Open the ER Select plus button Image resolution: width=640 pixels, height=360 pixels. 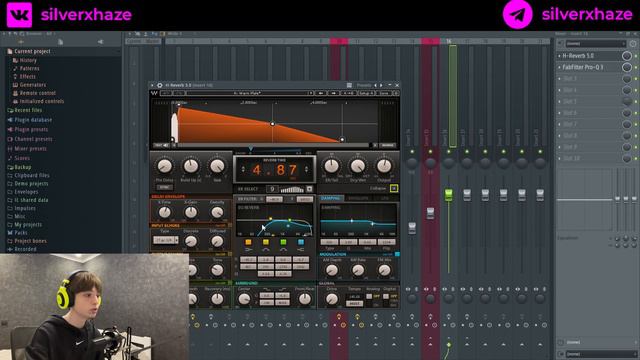click(x=309, y=189)
